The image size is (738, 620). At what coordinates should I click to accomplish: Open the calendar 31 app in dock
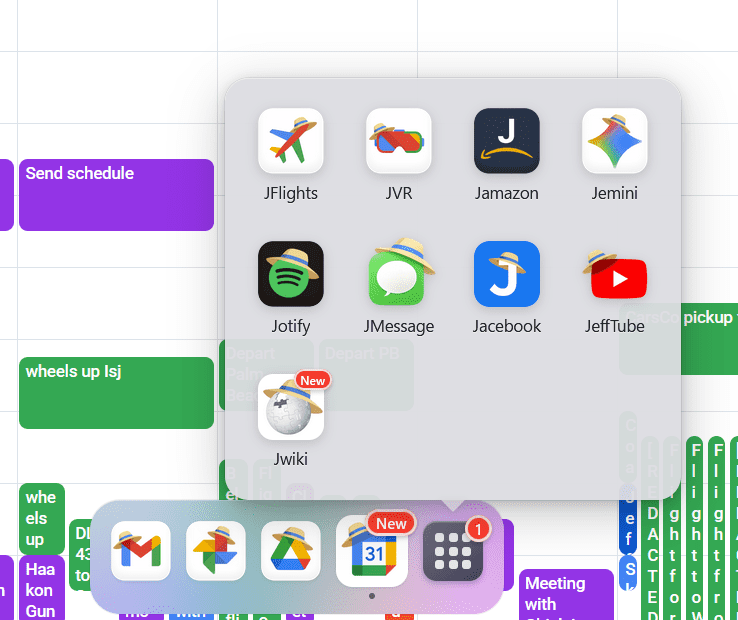[x=372, y=551]
